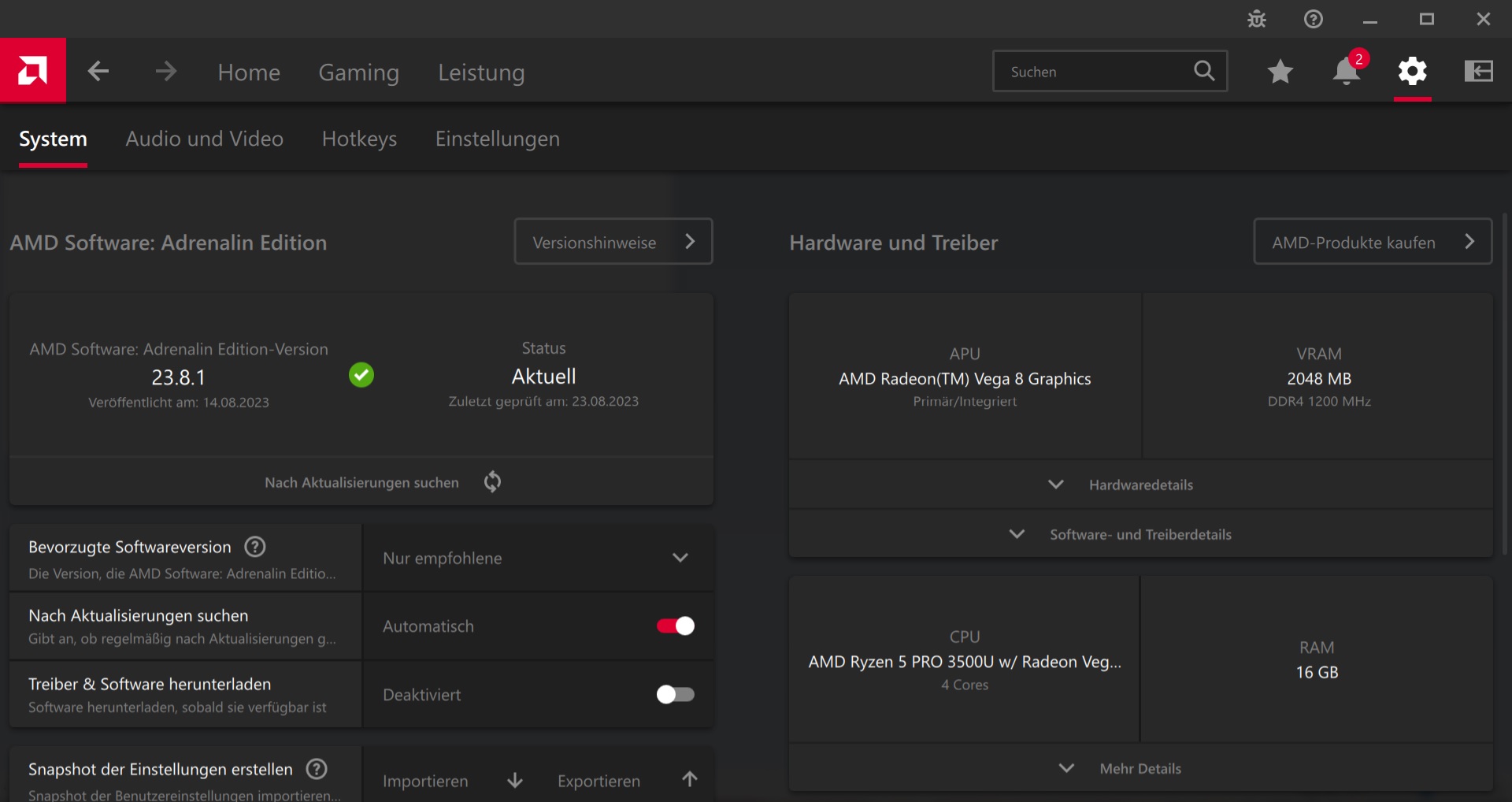
Task: Switch to the System tab
Action: (53, 139)
